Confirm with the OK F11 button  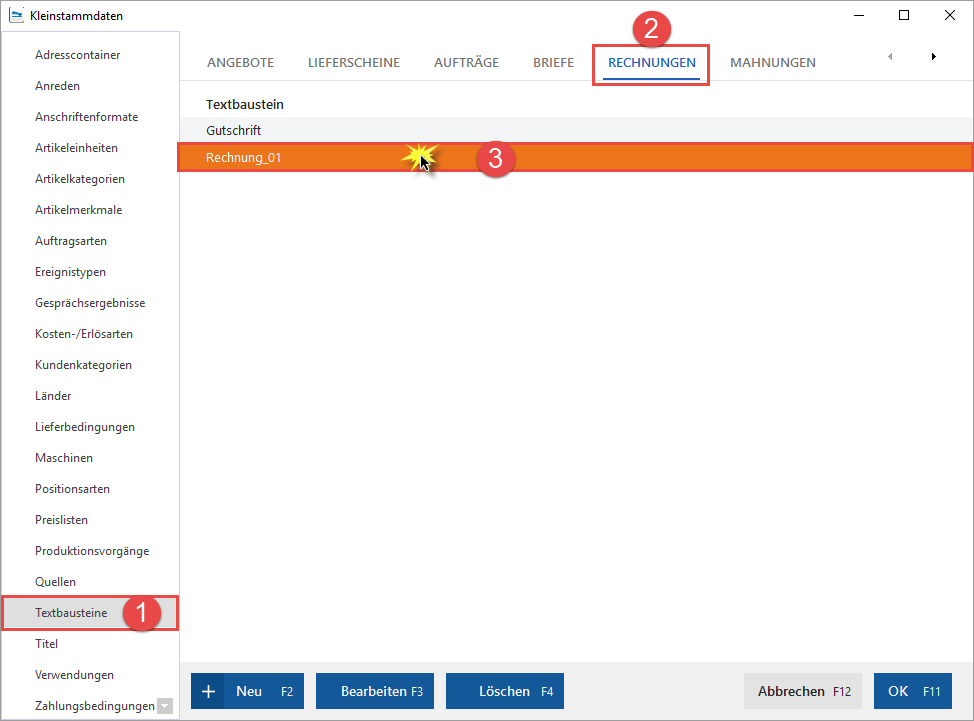coord(912,691)
